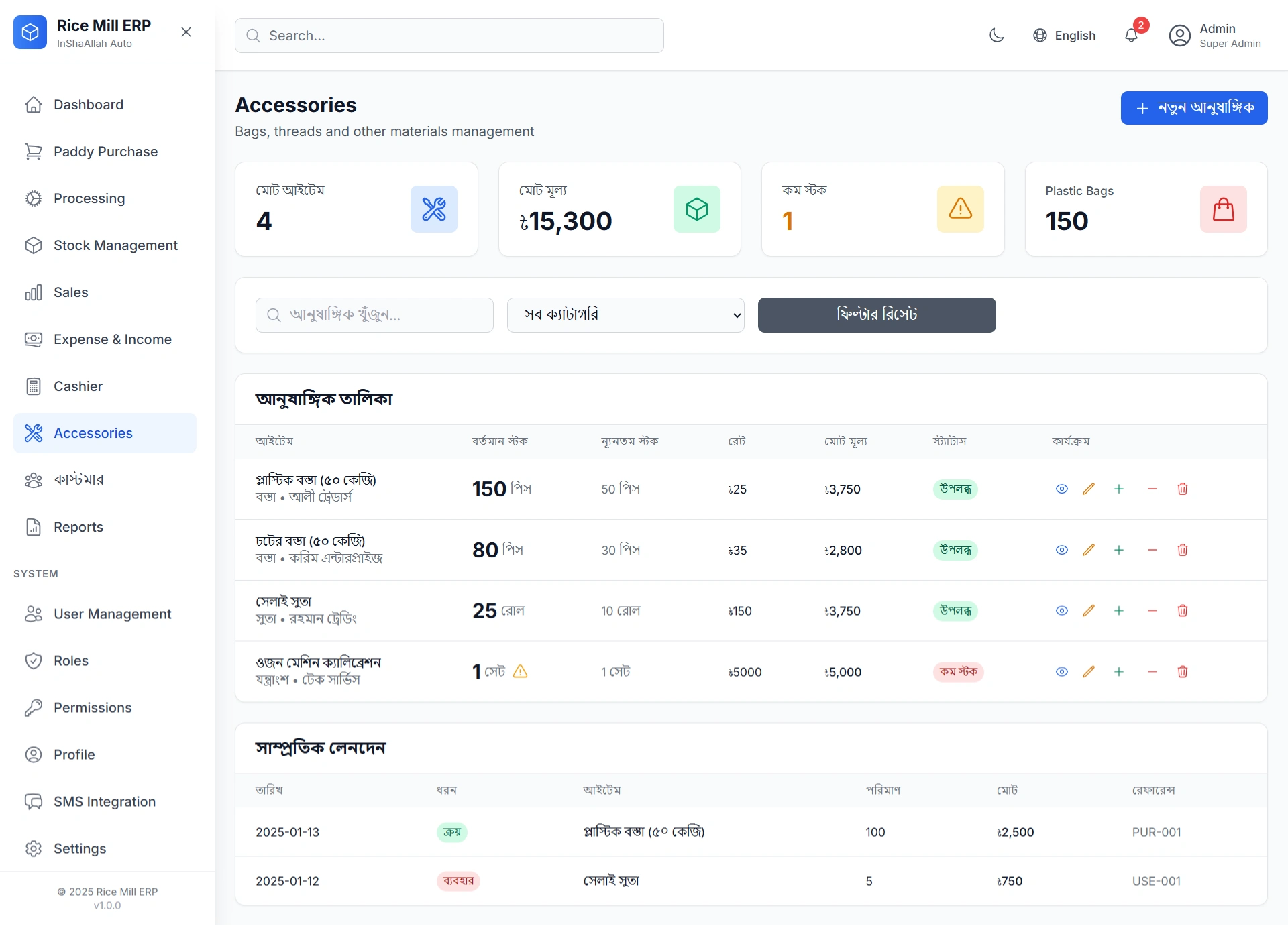View details eye icon for প্লাস্টিক বস্তা

click(1061, 489)
